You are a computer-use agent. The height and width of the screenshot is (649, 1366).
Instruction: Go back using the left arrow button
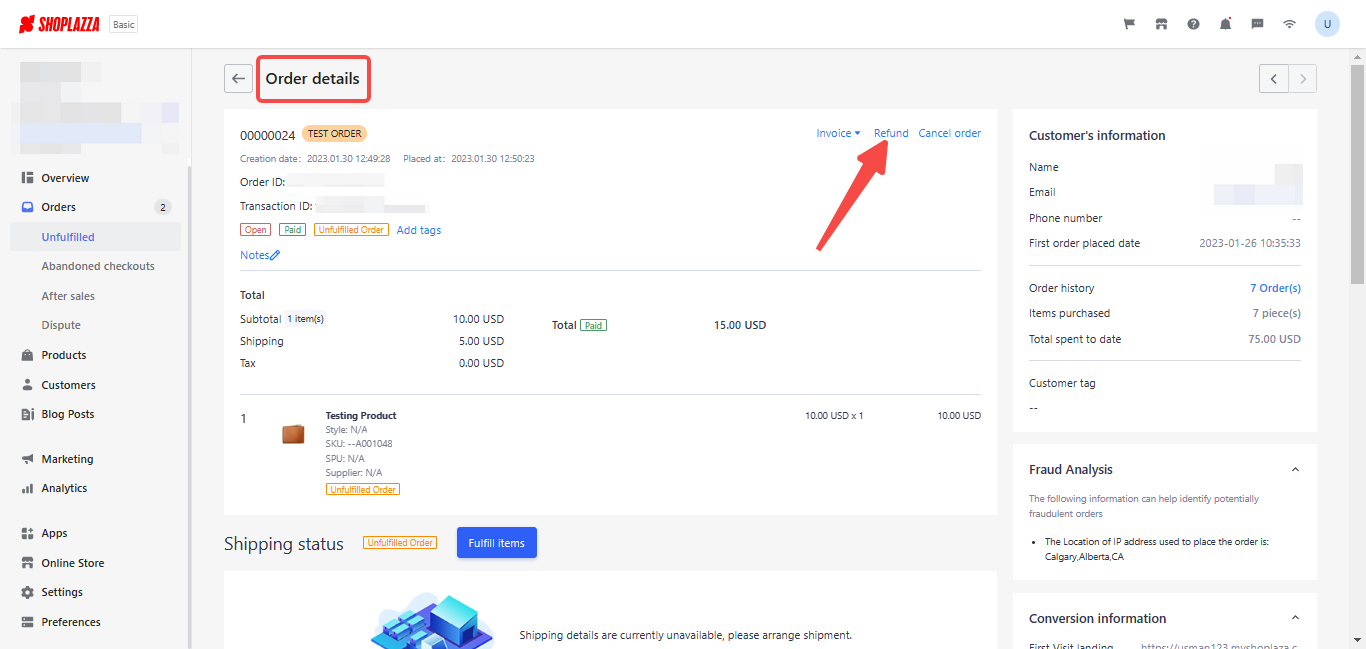click(x=238, y=79)
